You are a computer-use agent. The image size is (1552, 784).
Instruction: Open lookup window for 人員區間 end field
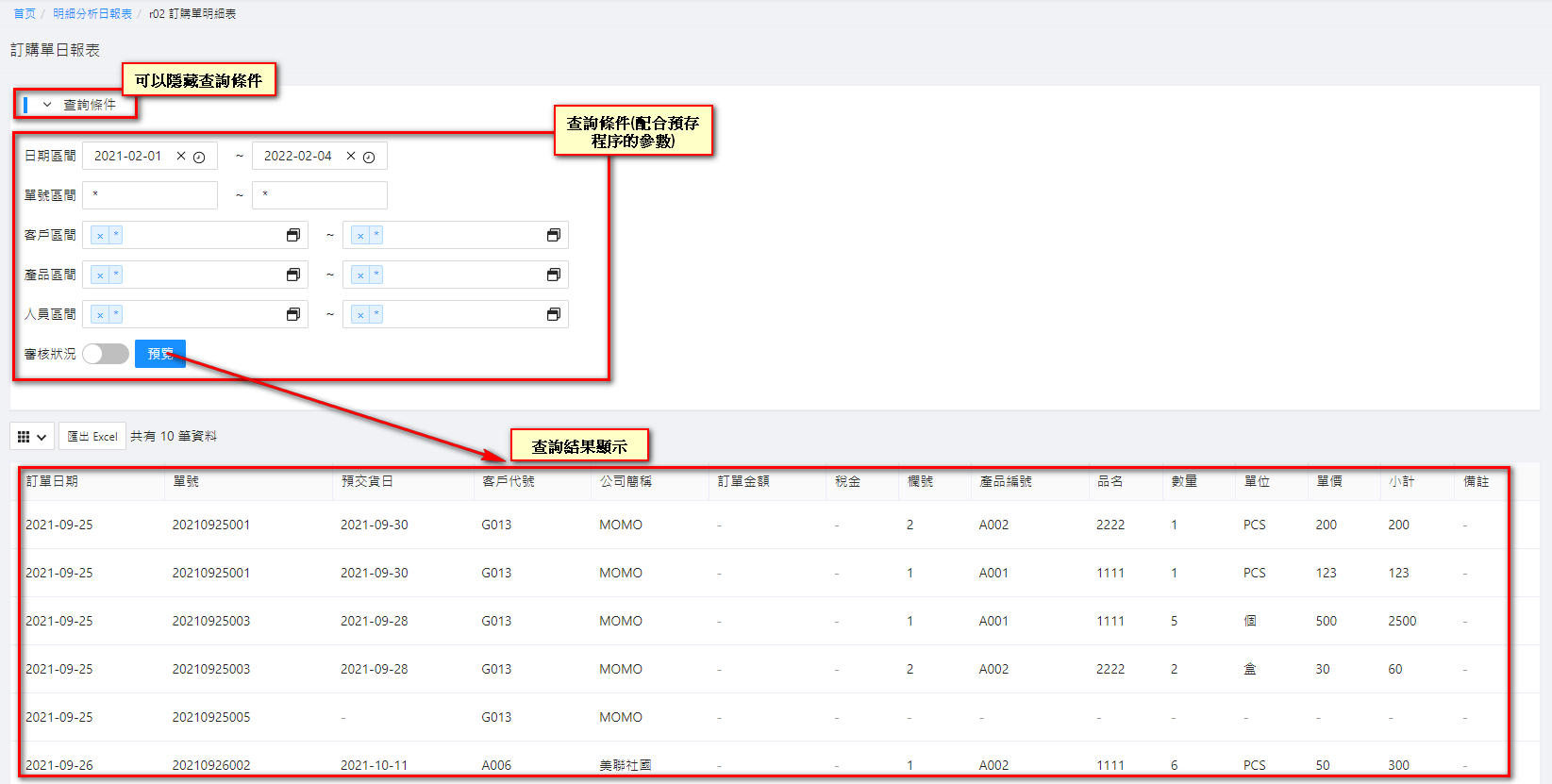point(554,314)
